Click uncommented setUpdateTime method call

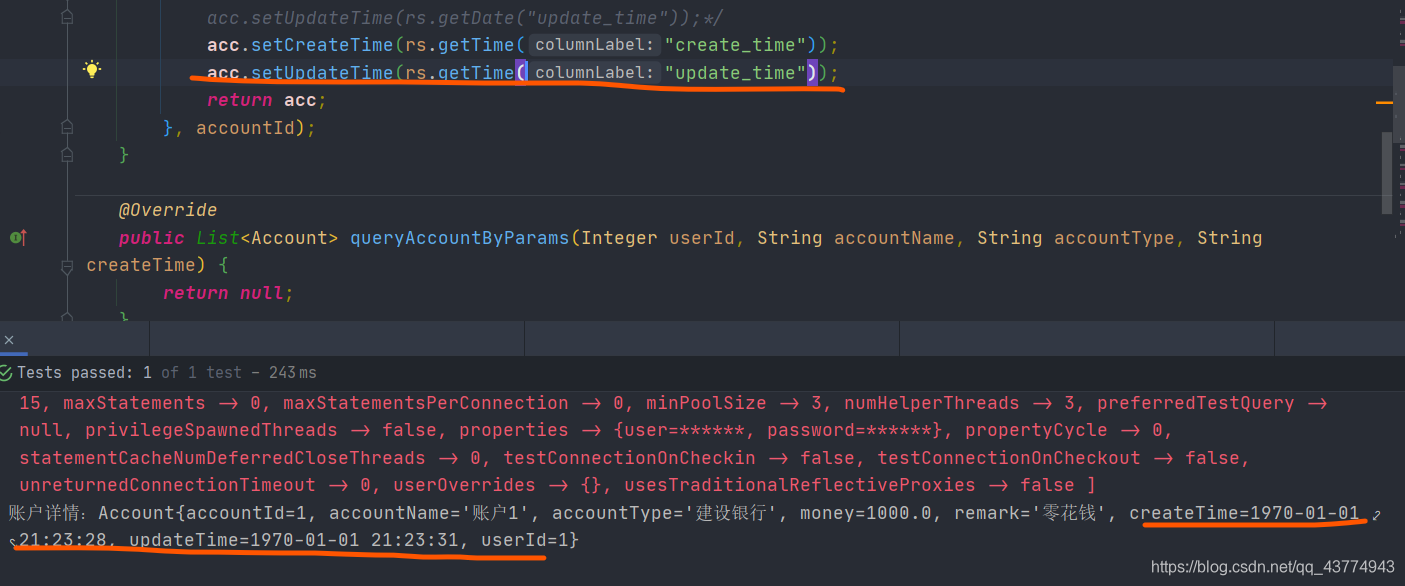pyautogui.click(x=322, y=72)
